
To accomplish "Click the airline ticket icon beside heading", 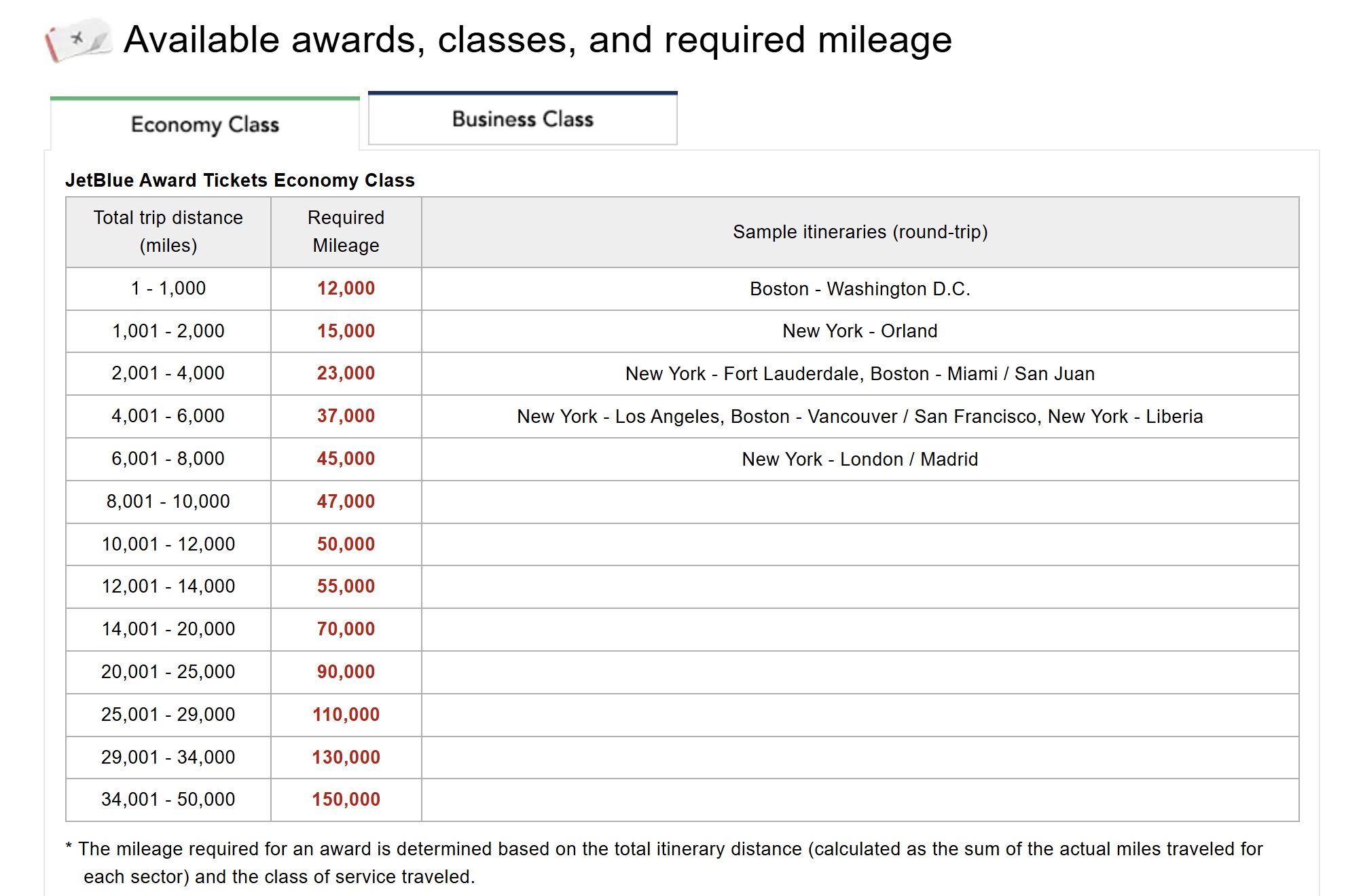I will (x=77, y=40).
